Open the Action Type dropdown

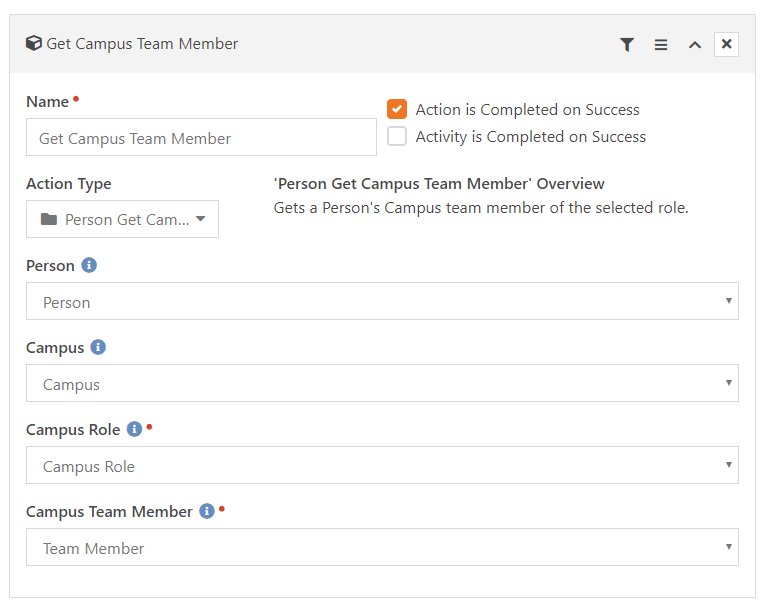(122, 219)
